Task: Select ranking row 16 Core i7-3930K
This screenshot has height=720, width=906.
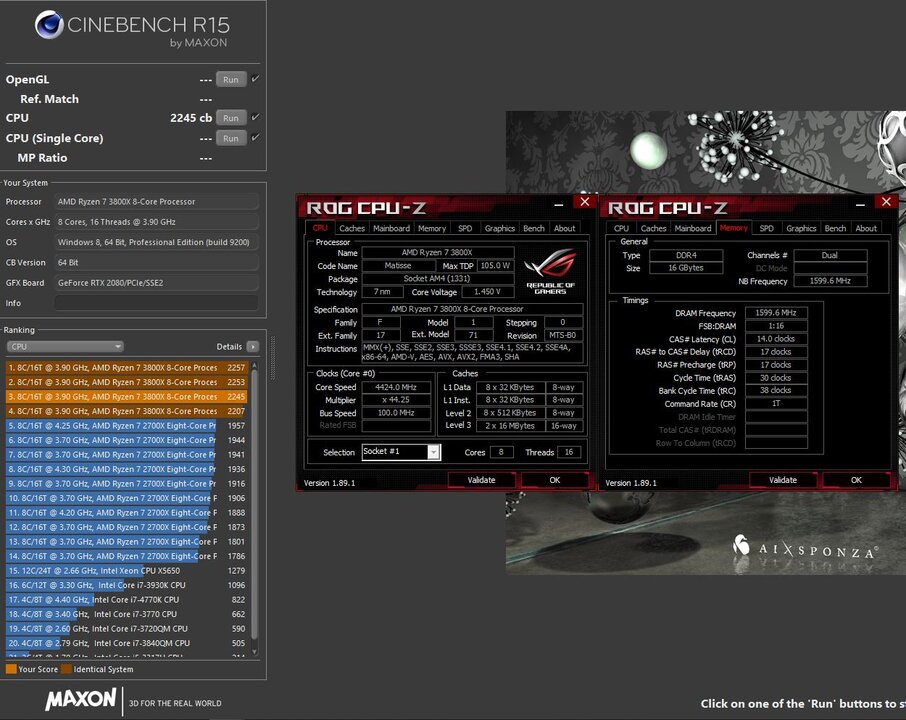Action: pos(127,585)
